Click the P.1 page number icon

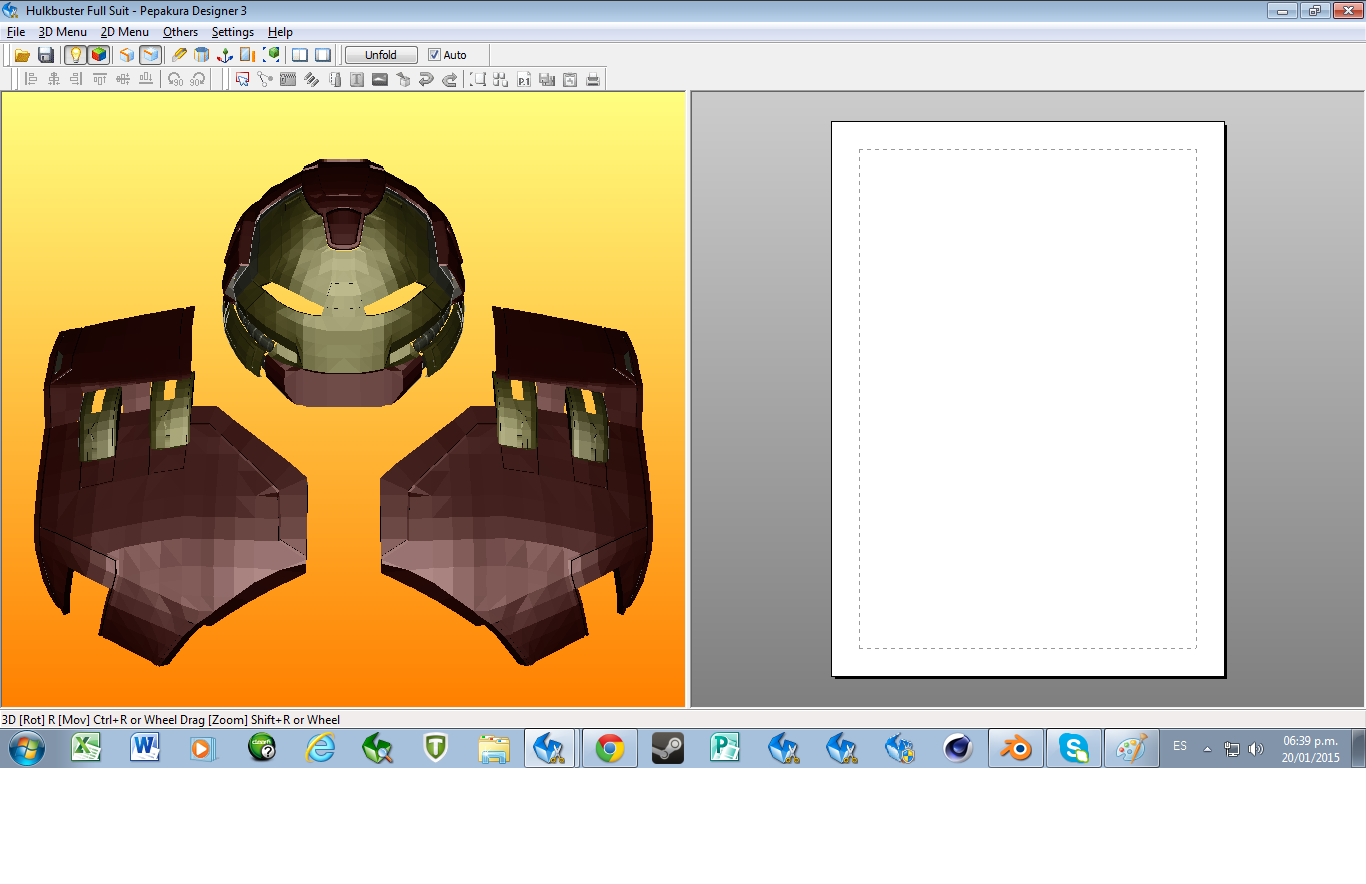(524, 79)
